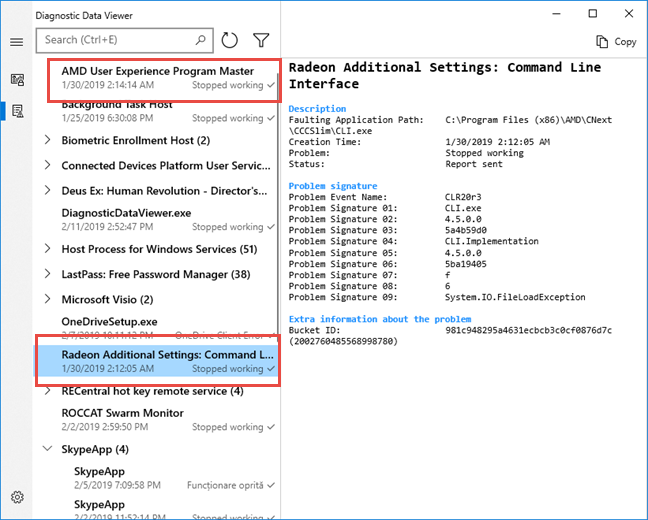Click the search magnifier icon
This screenshot has height=520, width=648.
click(x=201, y=40)
